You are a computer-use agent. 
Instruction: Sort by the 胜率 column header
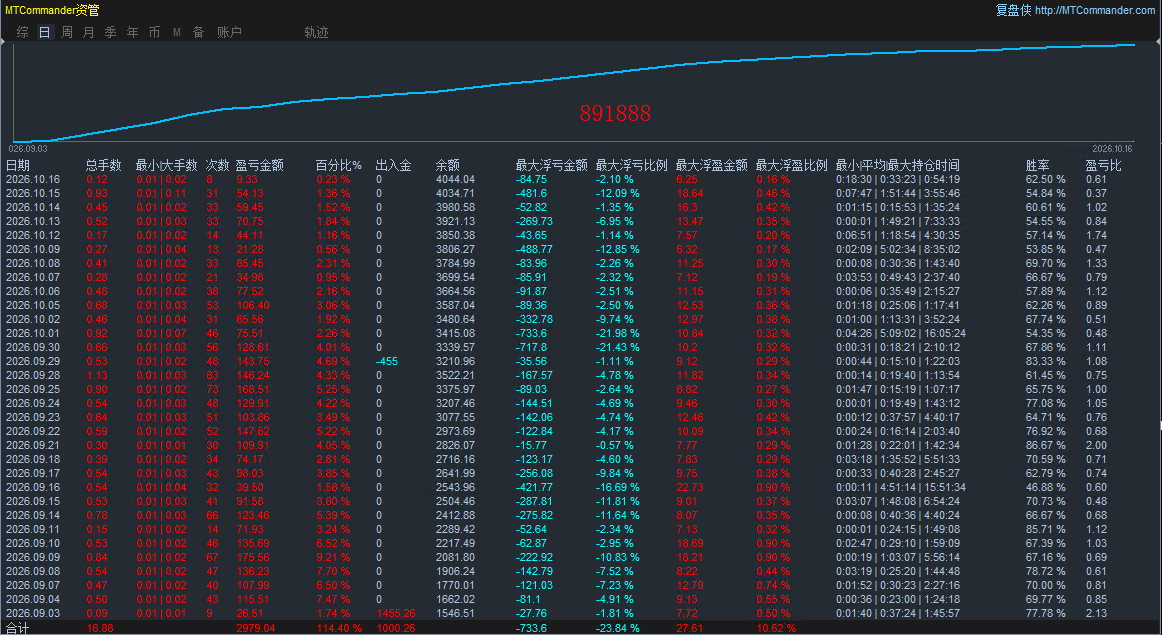pyautogui.click(x=1038, y=165)
